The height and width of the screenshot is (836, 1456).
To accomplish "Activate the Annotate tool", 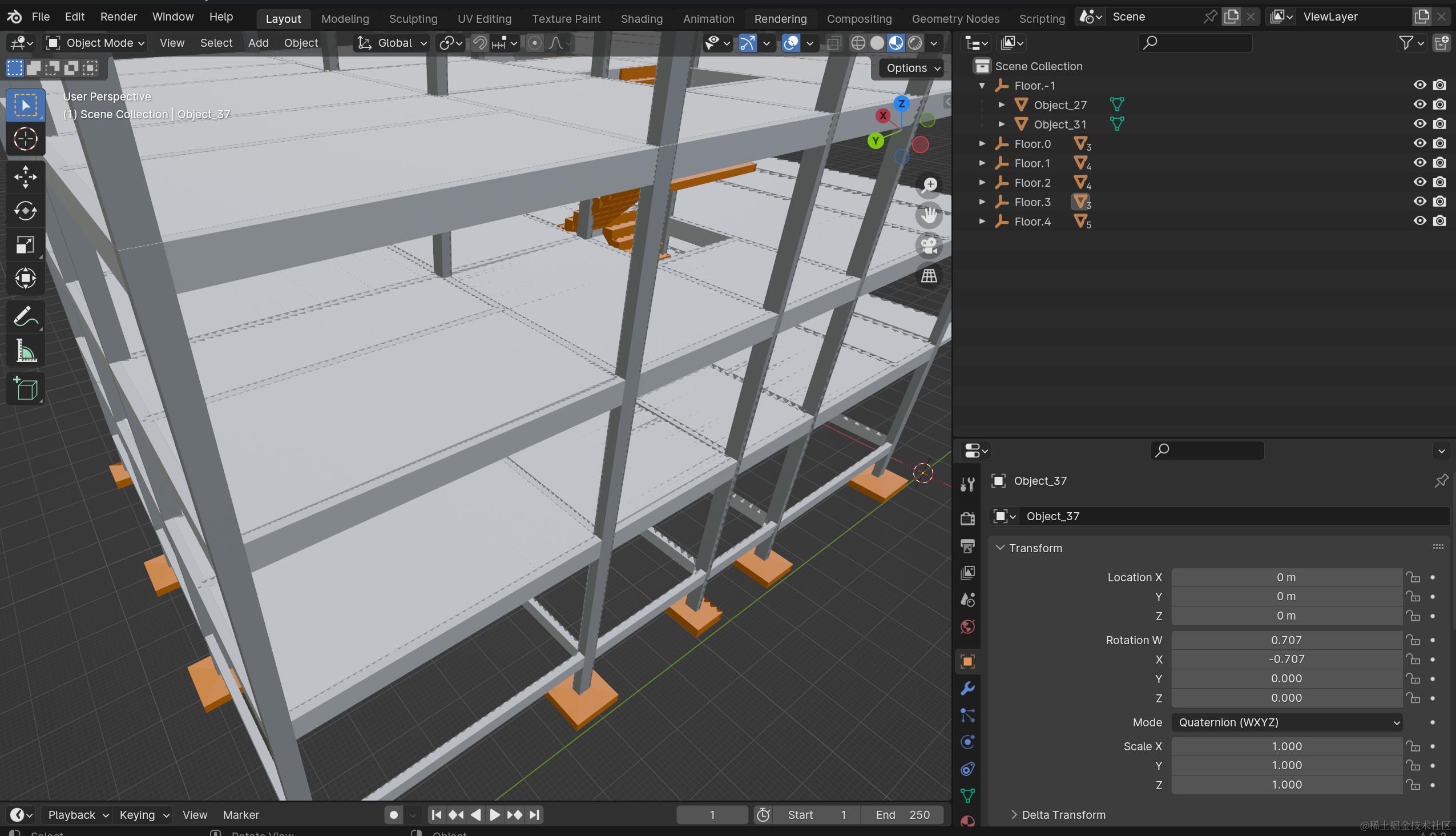I will click(25, 316).
